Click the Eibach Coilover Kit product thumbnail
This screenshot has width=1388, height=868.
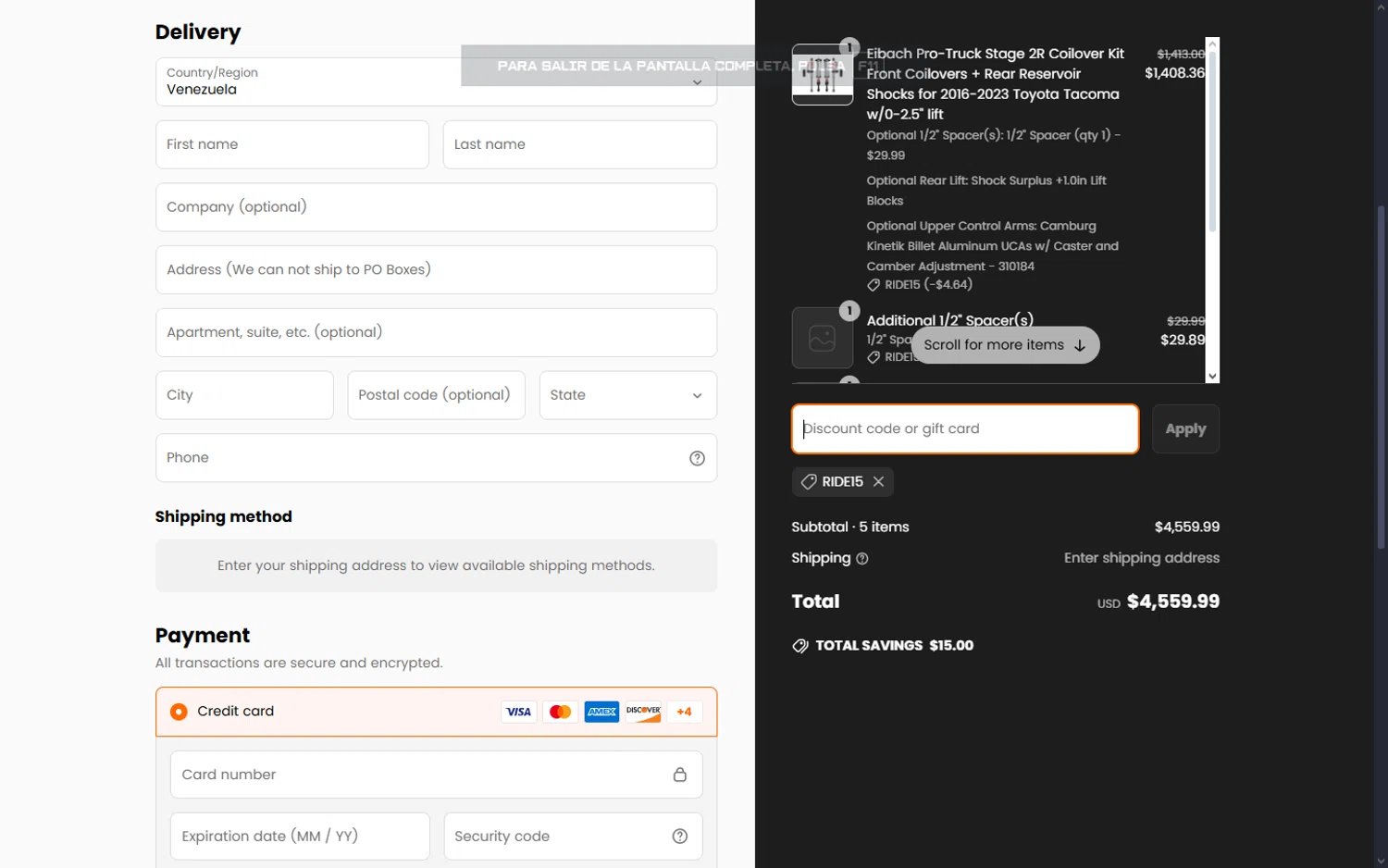tap(823, 75)
